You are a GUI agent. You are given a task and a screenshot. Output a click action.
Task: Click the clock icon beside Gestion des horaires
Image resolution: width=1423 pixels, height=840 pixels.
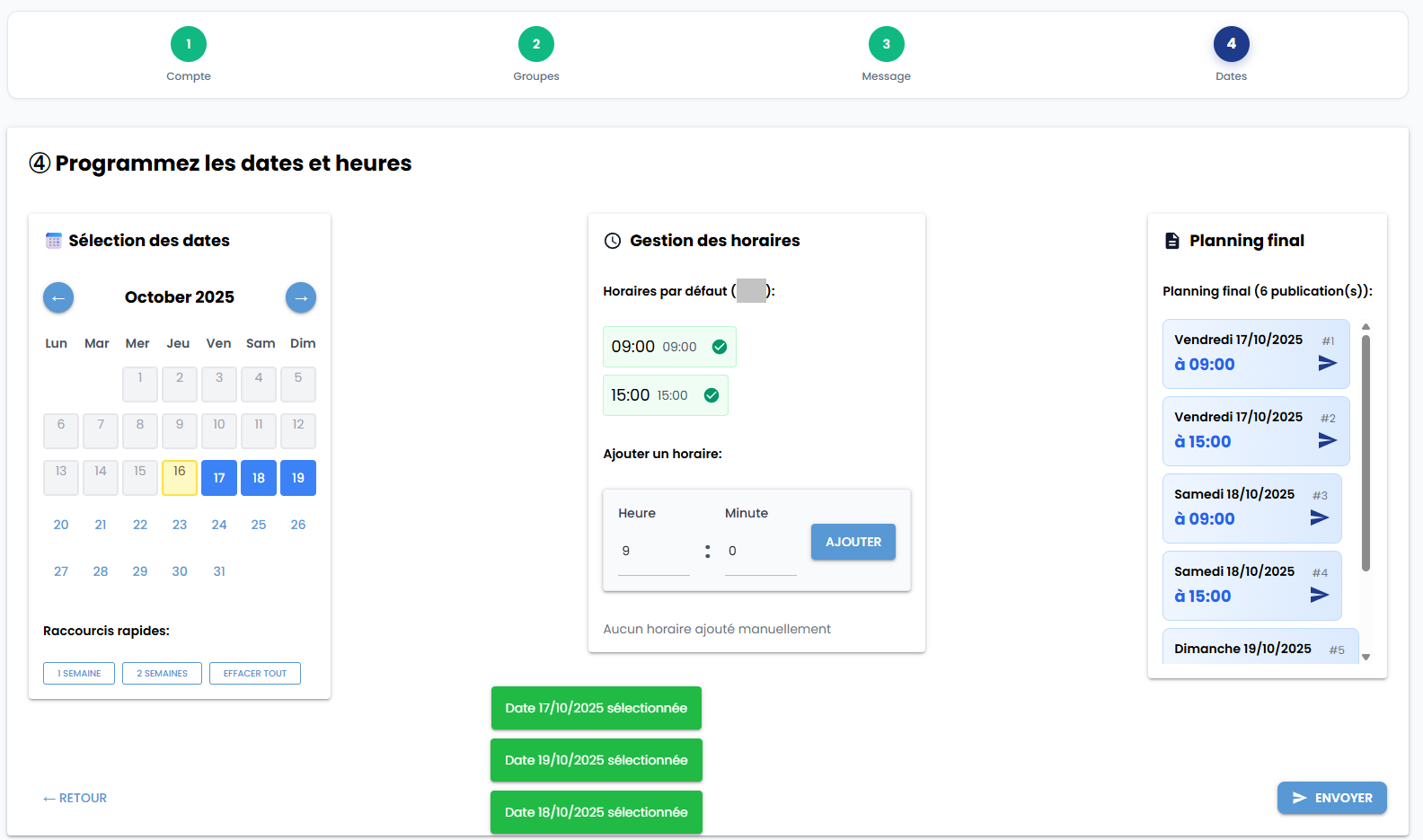tap(613, 241)
